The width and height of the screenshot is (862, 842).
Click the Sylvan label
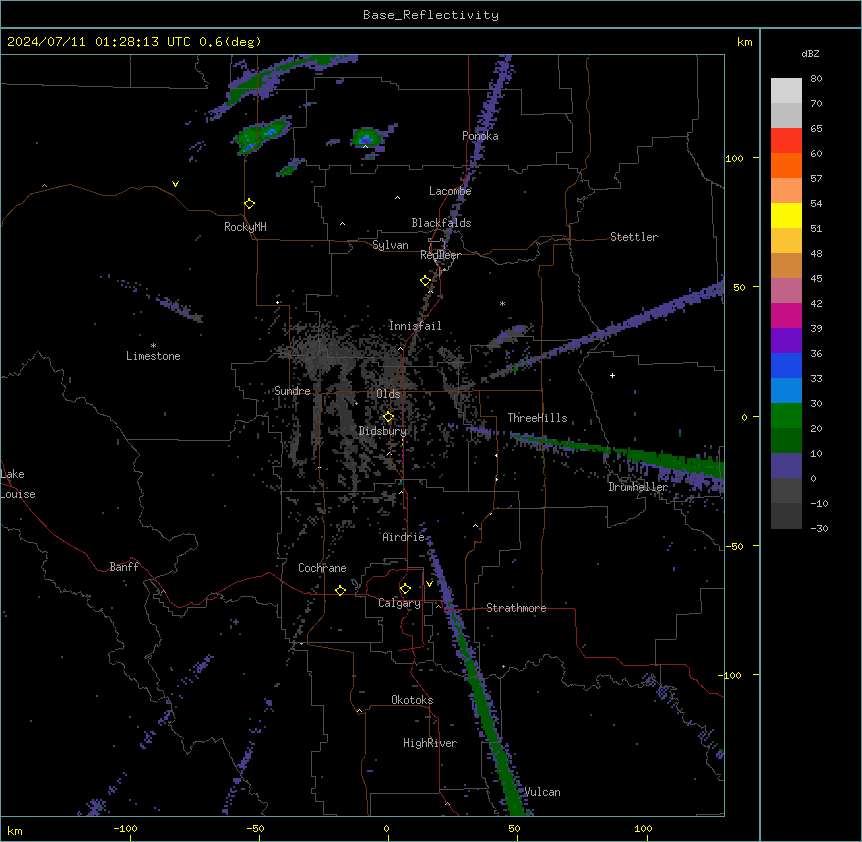[390, 245]
